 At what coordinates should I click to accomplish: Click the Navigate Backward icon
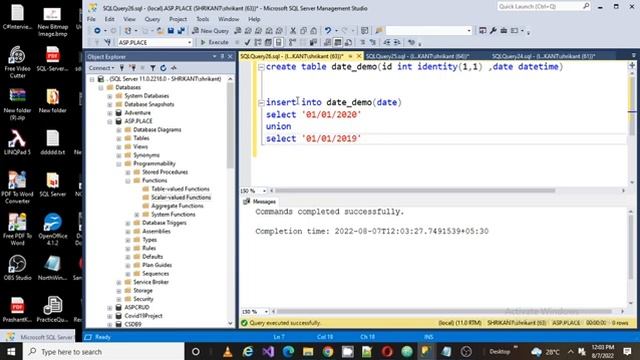(97, 31)
